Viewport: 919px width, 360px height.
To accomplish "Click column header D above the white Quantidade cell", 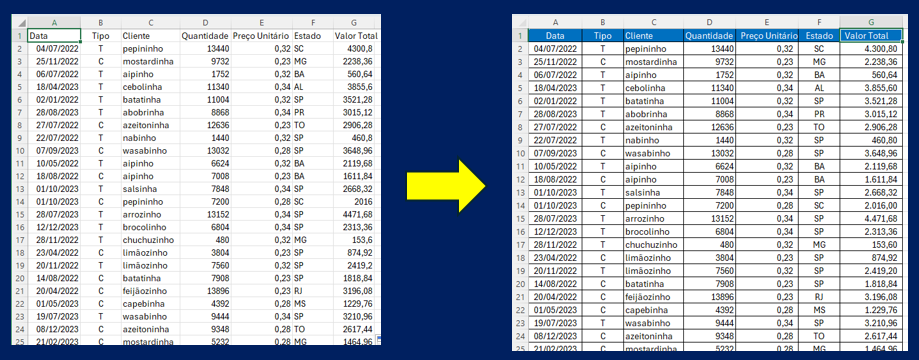I will (205, 23).
